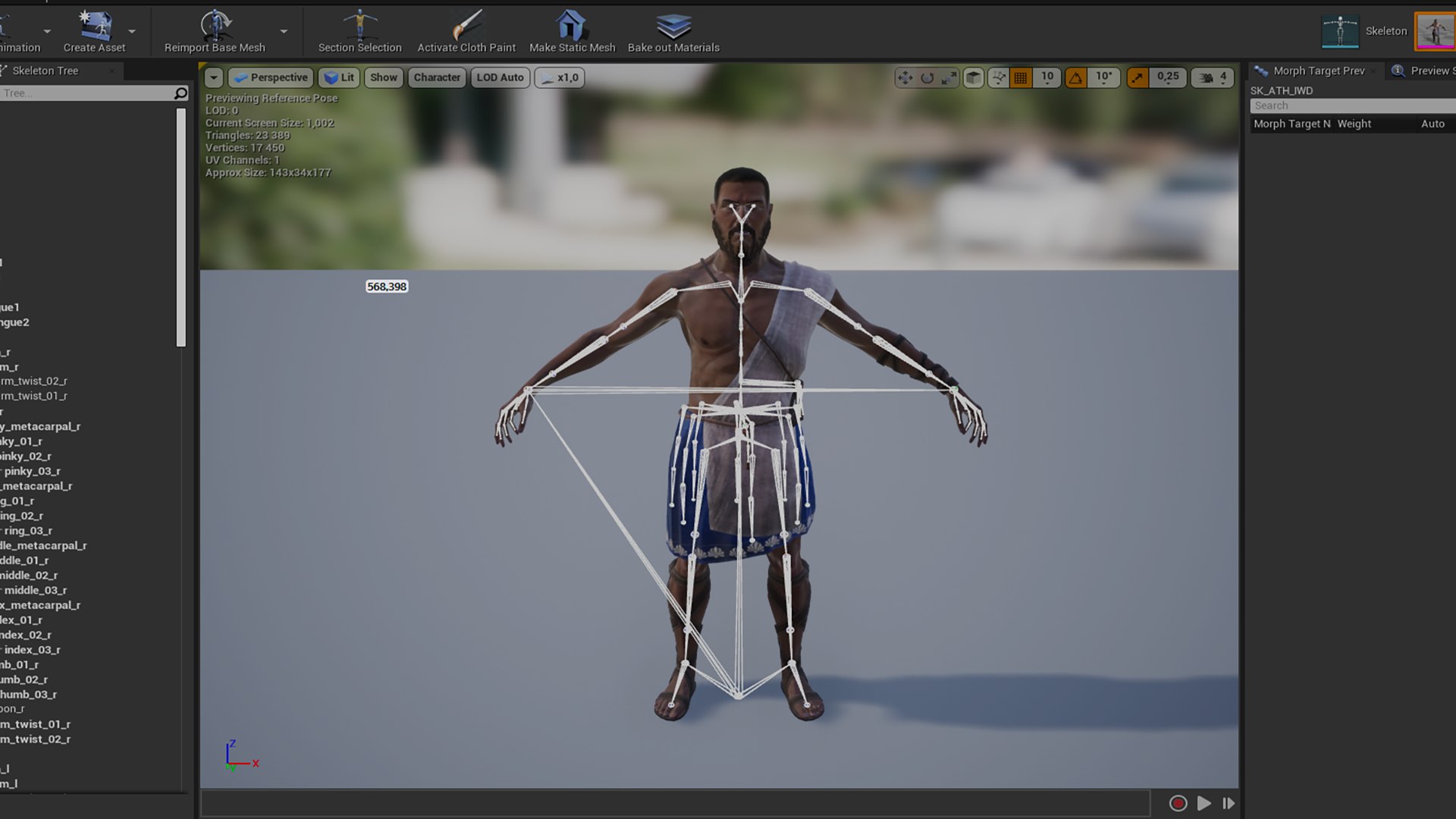
Task: Click the Reimport Base Mesh icon
Action: click(x=215, y=25)
